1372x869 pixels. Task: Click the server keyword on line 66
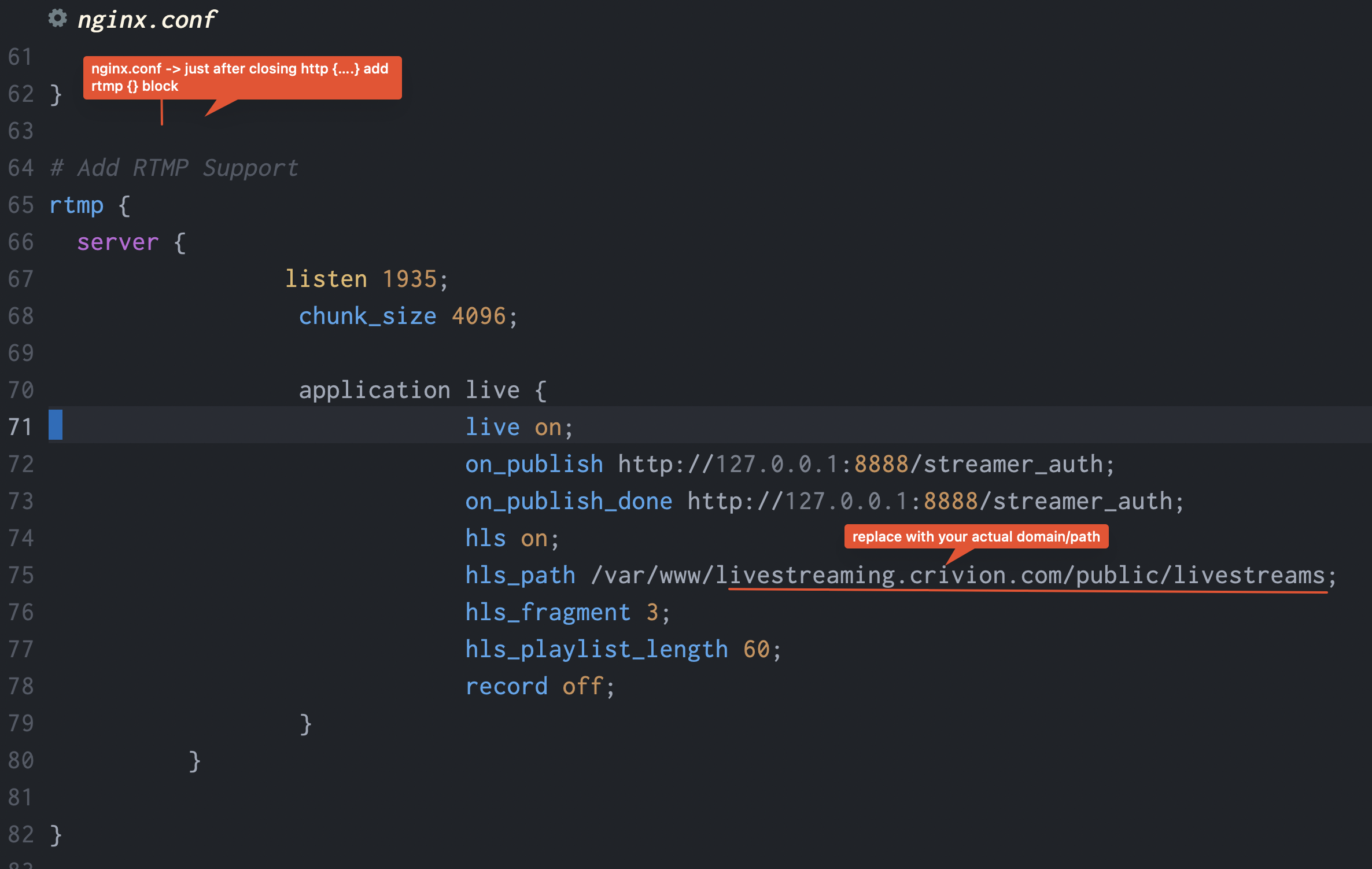pyautogui.click(x=117, y=242)
